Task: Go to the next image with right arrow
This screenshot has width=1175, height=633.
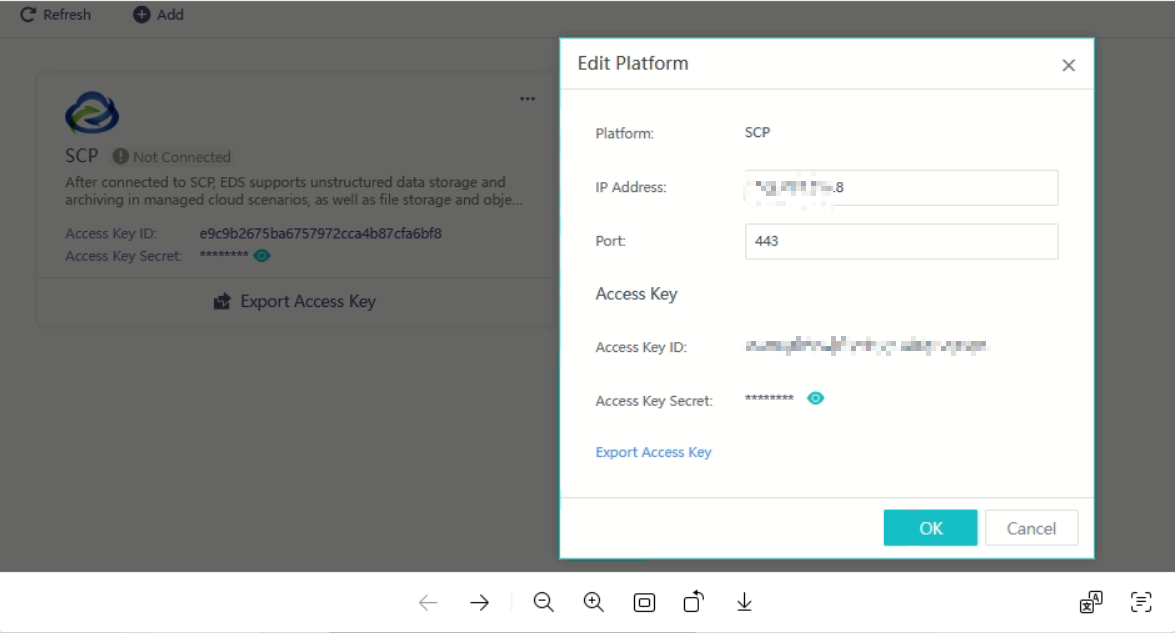Action: click(x=480, y=602)
